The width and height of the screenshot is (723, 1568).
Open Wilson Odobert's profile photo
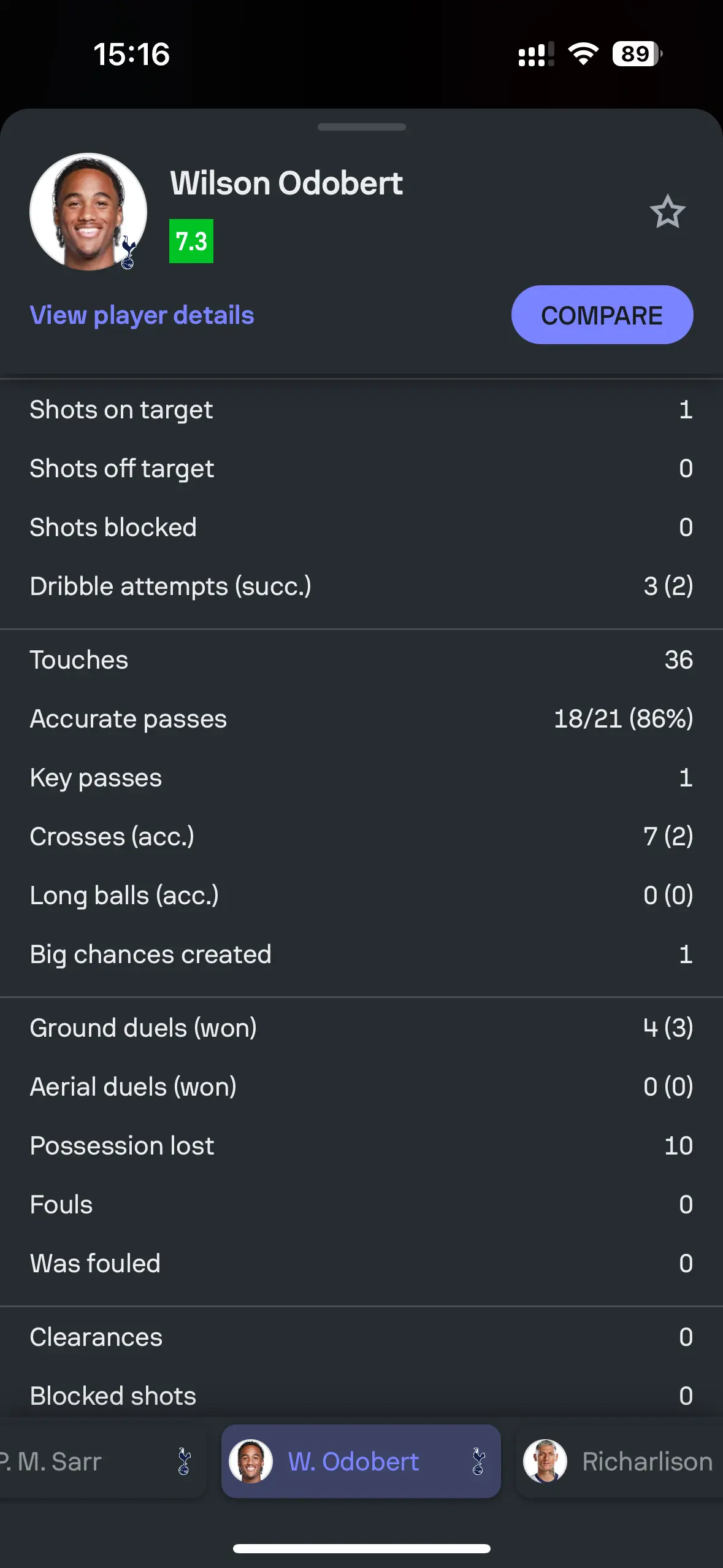(x=89, y=211)
